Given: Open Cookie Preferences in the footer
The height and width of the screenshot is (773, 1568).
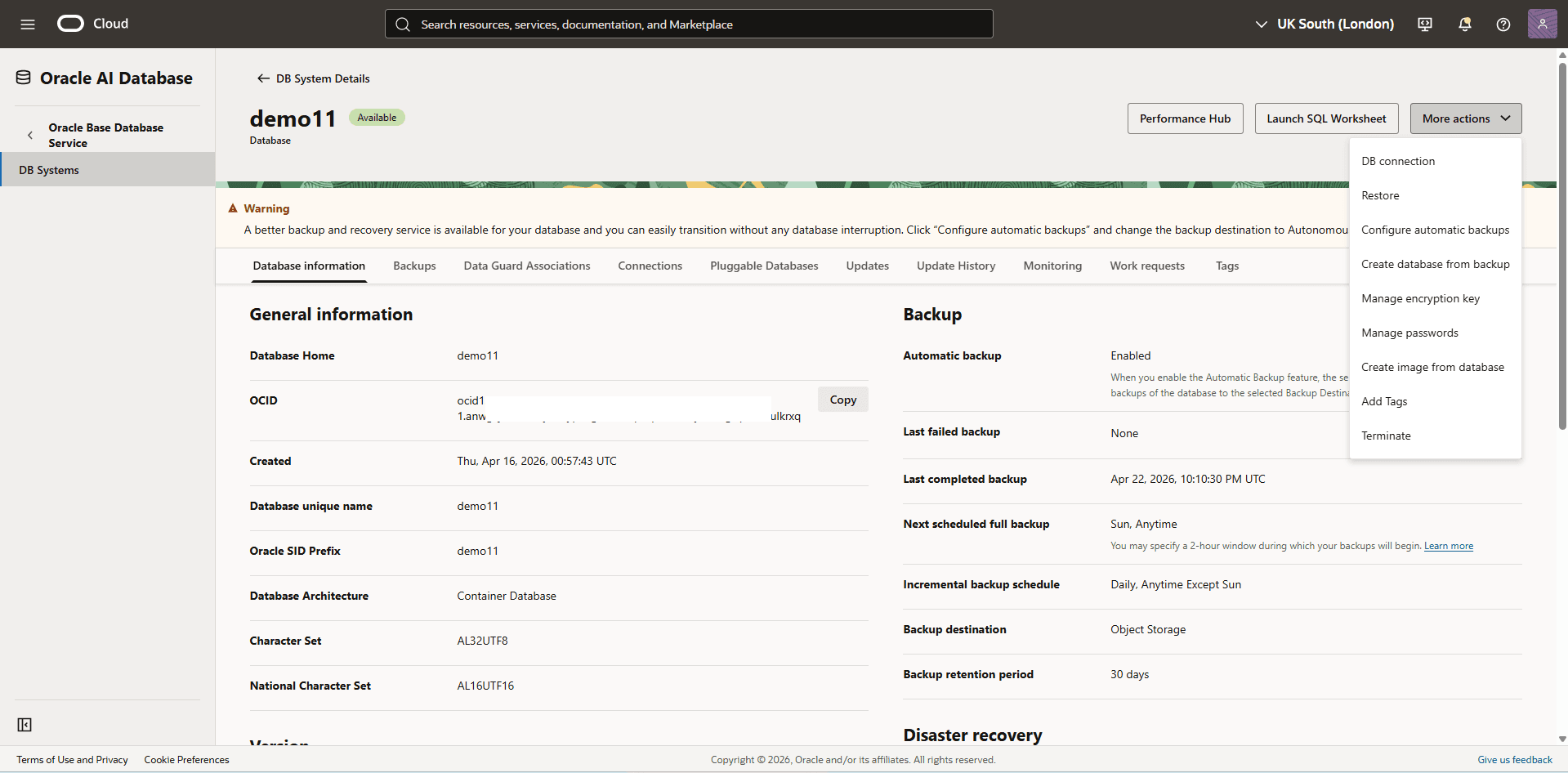Looking at the screenshot, I should click(x=186, y=760).
